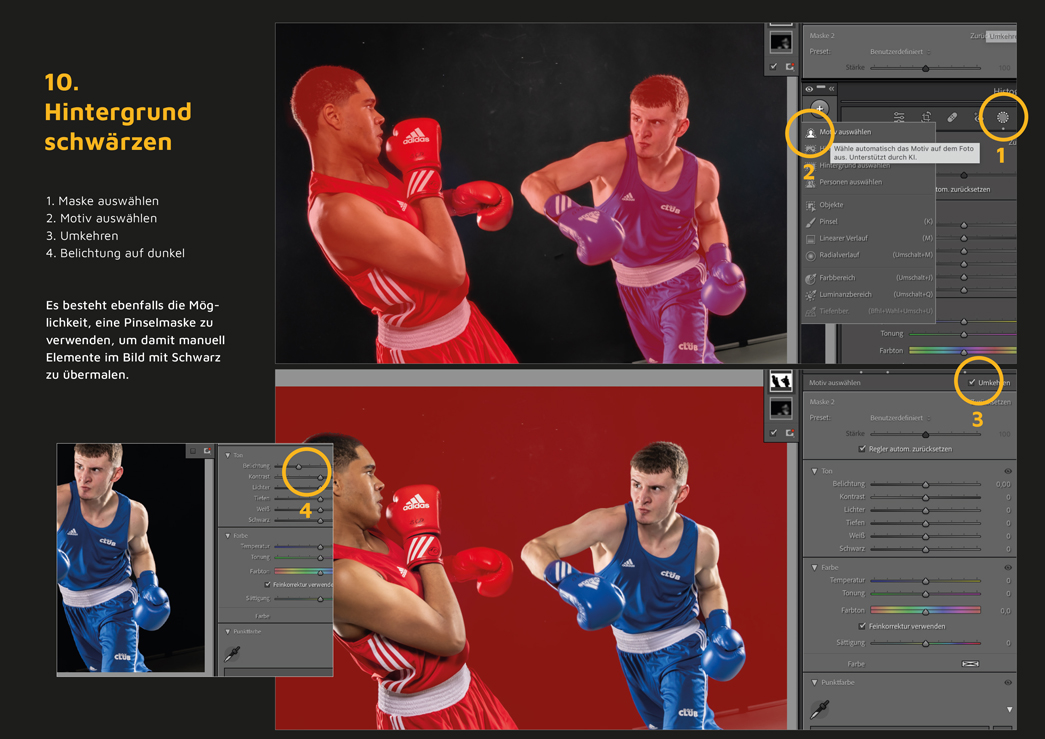Screen dimensions: 1045x739
Task: Select the Healing bandage tool in top toolbar
Action: pos(952,117)
